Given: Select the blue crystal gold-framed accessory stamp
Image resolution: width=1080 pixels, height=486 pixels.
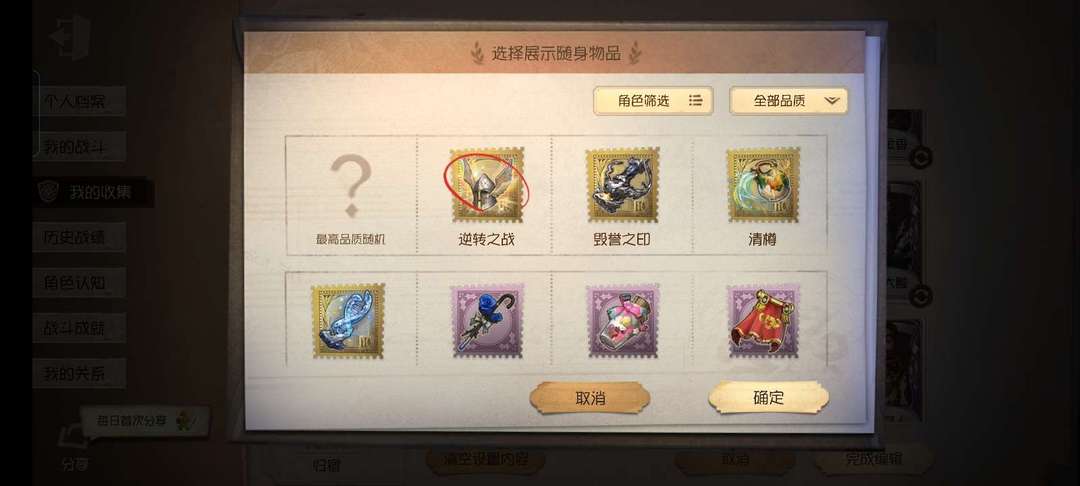Looking at the screenshot, I should pos(348,321).
